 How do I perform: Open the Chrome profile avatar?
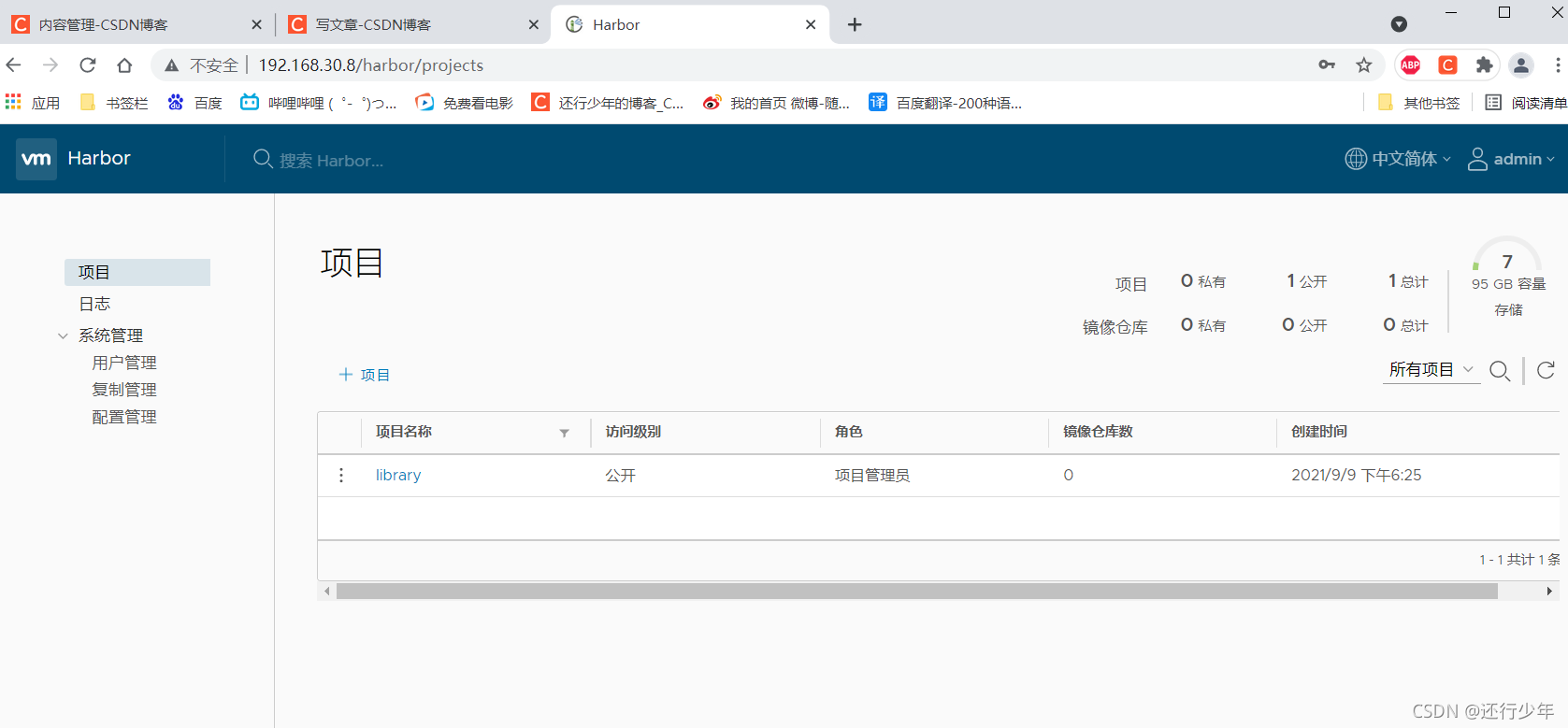[x=1521, y=64]
